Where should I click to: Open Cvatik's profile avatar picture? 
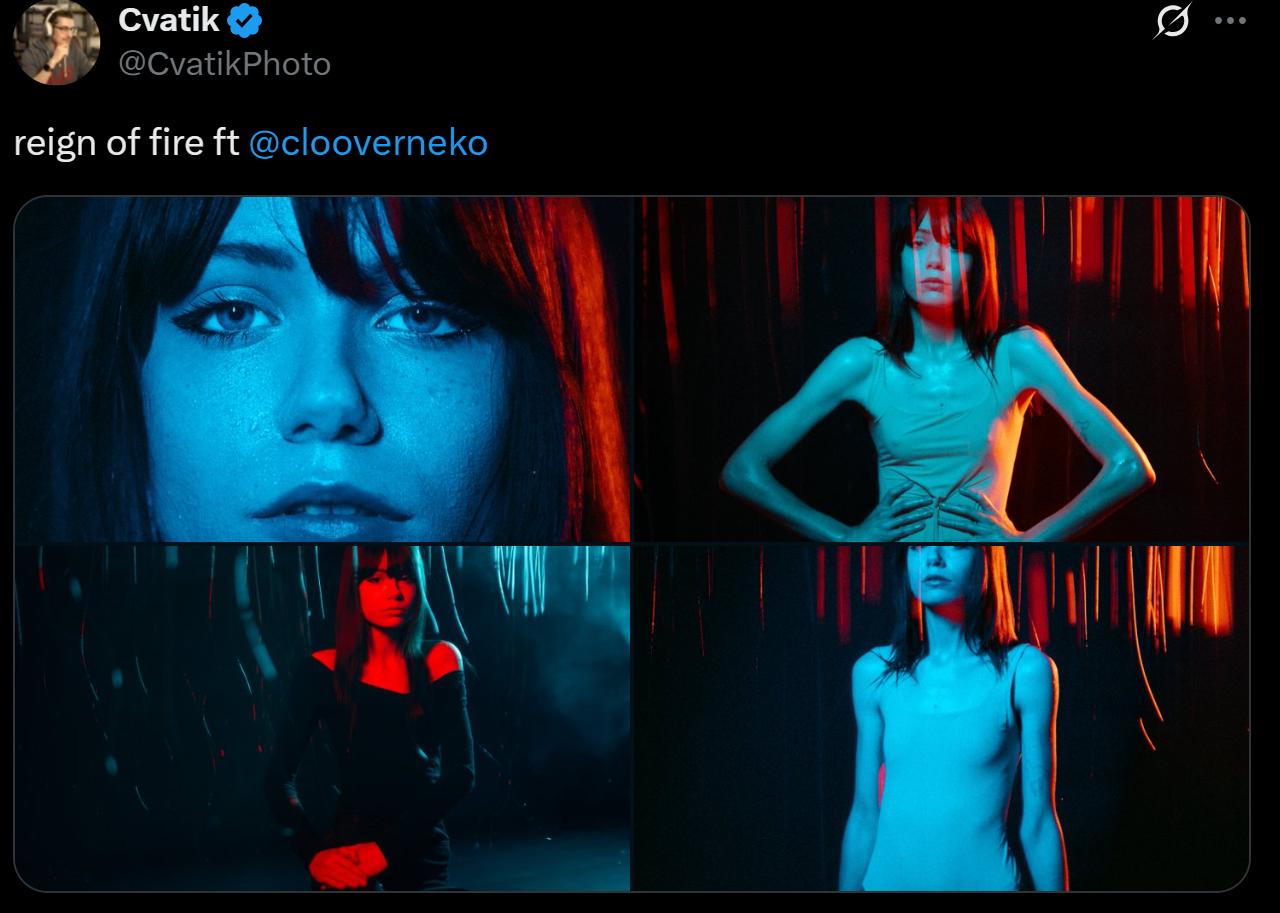tap(57, 42)
